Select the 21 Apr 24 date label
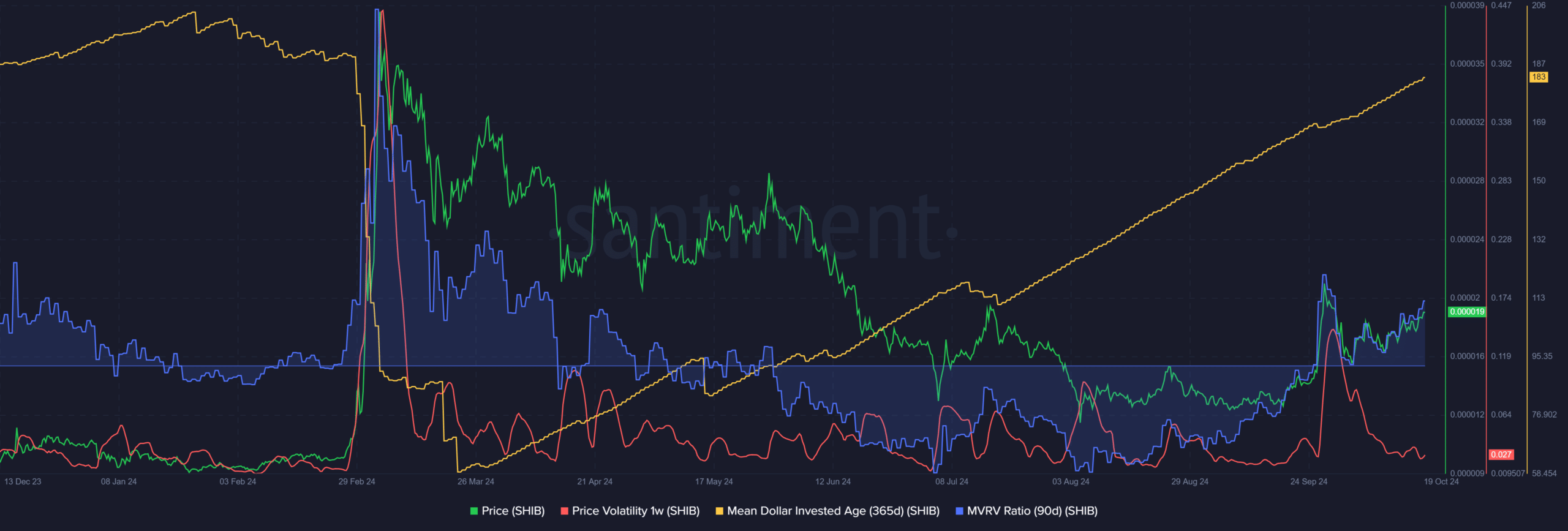This screenshot has width=1568, height=531. click(x=594, y=481)
